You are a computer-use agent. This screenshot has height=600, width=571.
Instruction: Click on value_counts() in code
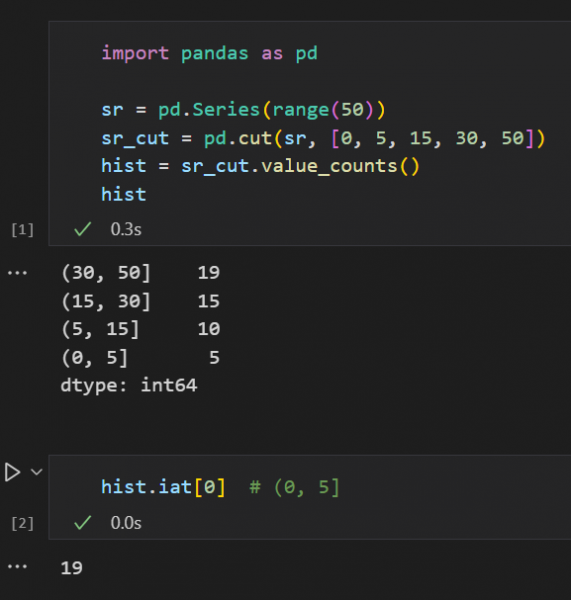[x=340, y=166]
